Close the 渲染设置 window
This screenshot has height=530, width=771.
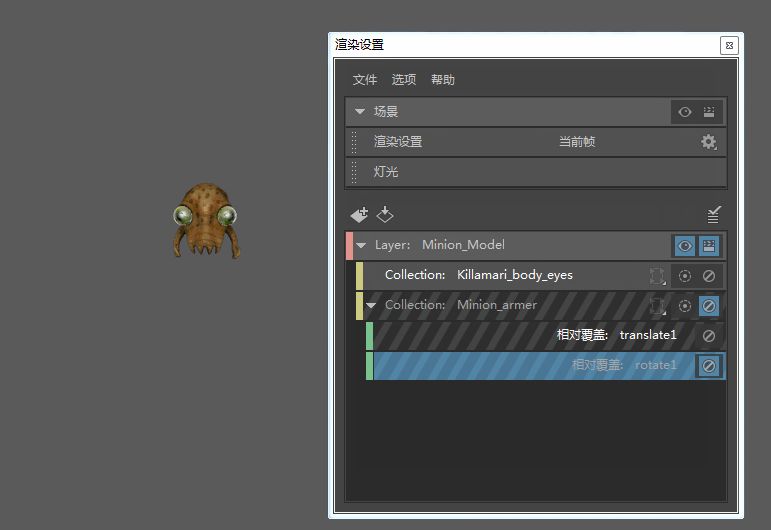(x=729, y=45)
